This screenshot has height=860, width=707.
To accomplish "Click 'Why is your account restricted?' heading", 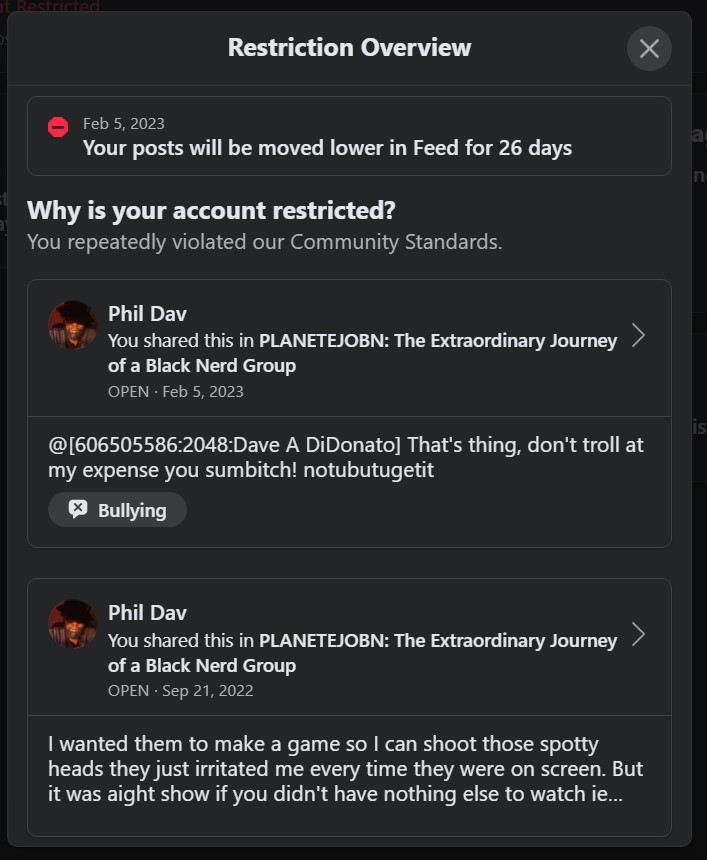I will point(211,210).
